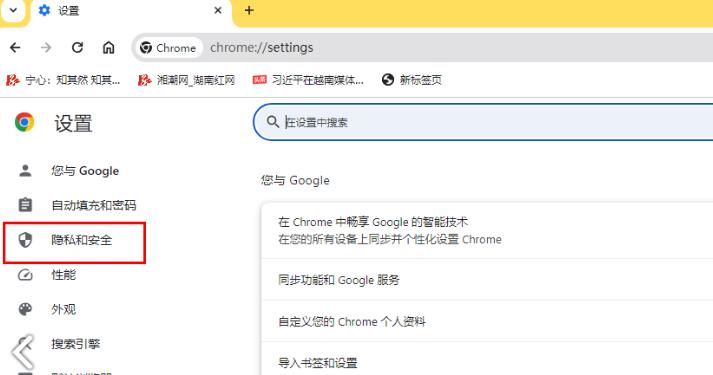Open 自定义您的 Chrome 个人资料
The image size is (713, 375).
click(x=487, y=321)
